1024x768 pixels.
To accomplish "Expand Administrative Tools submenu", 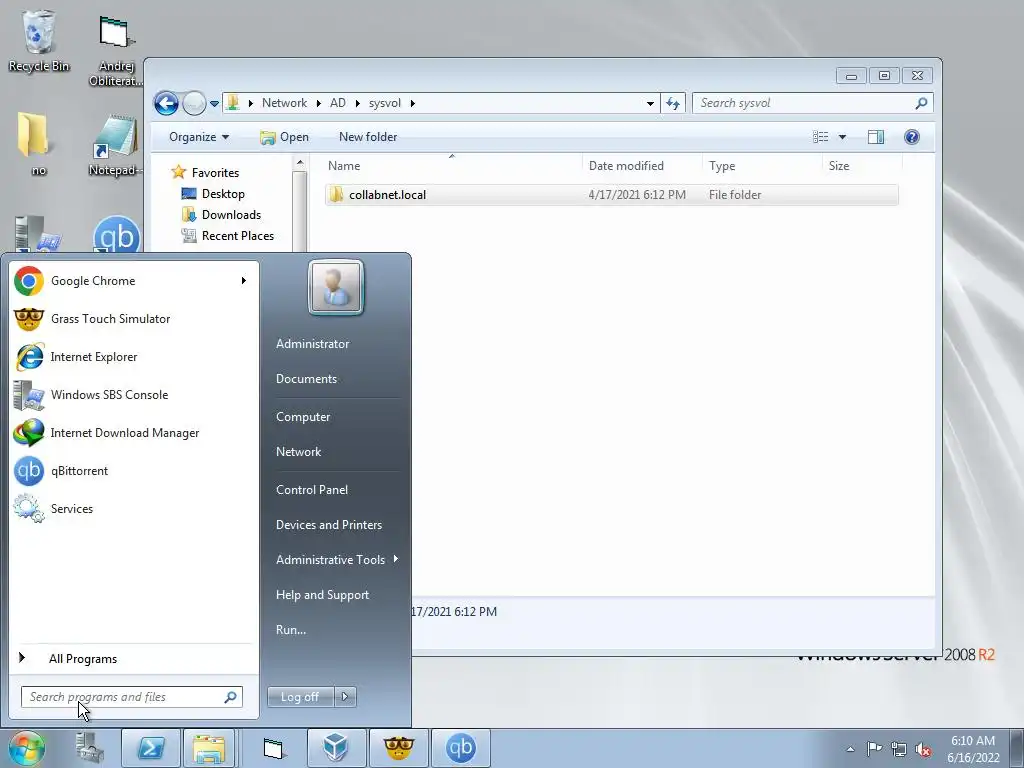I will pos(336,560).
